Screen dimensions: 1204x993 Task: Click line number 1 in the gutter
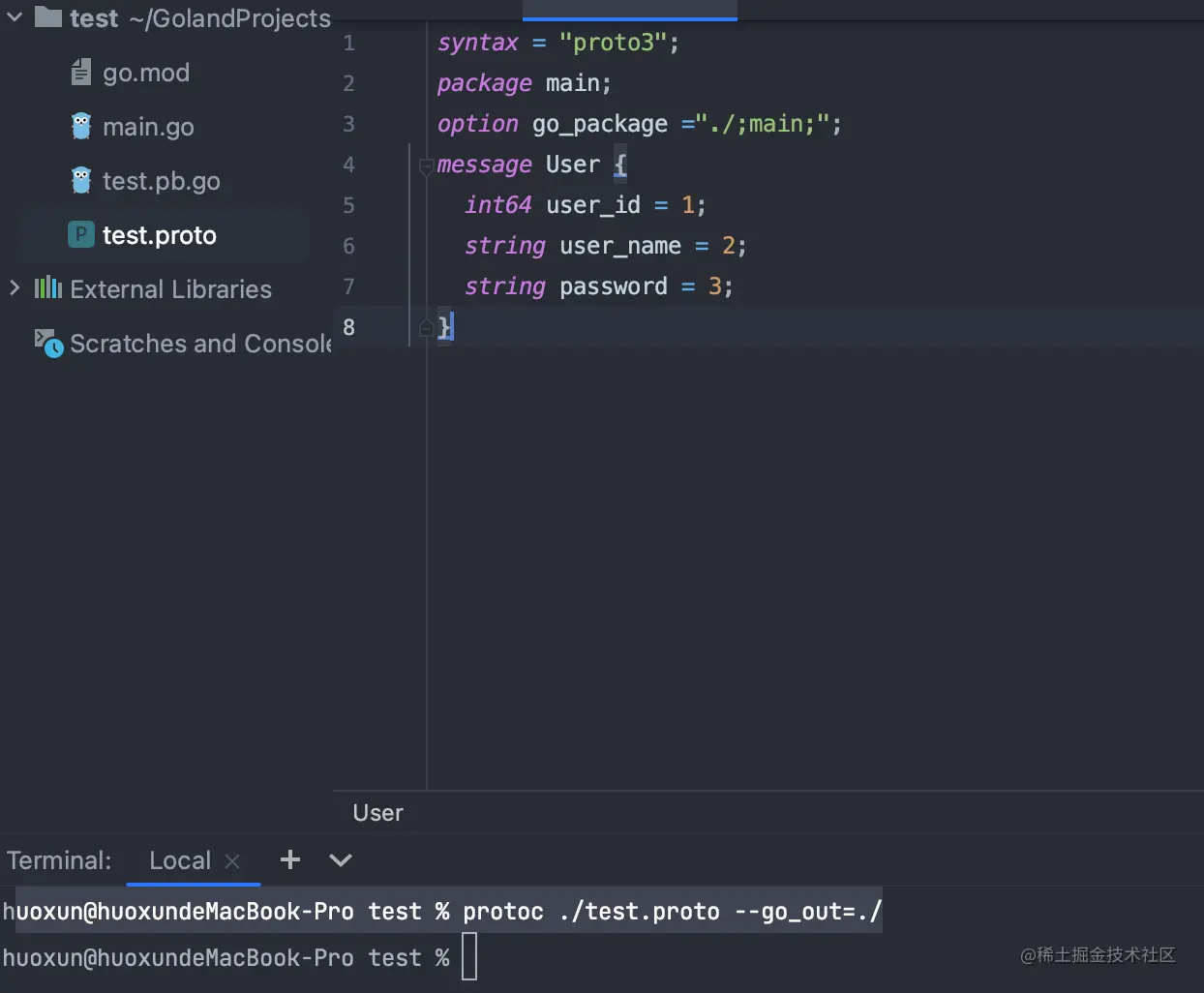pos(348,44)
